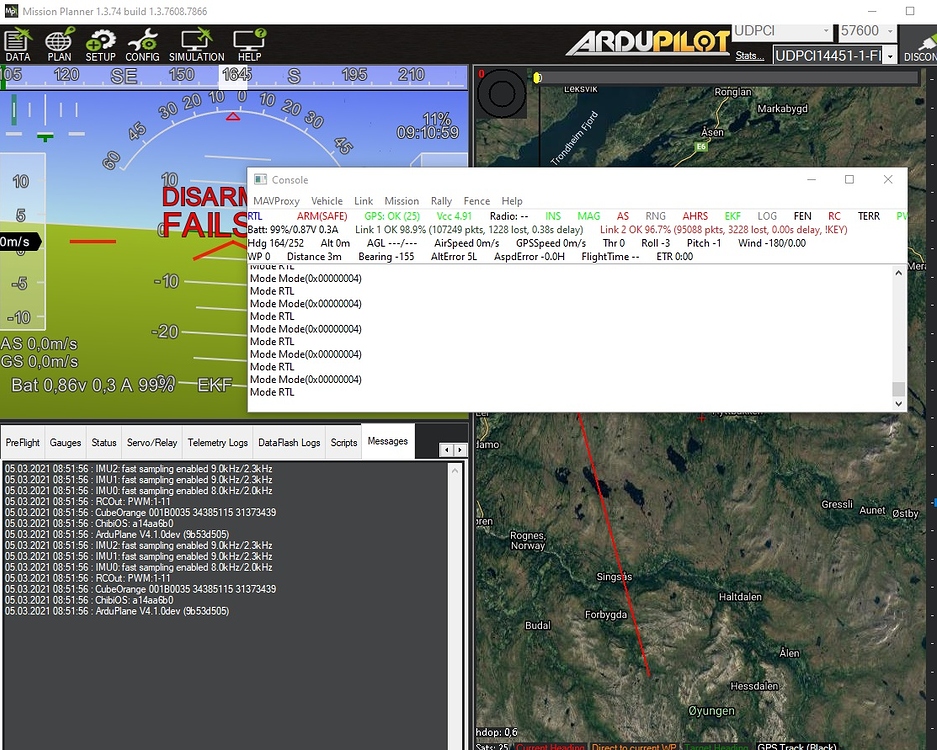Viewport: 937px width, 750px height.
Task: Click the yellow map slider handle
Action: (x=537, y=78)
